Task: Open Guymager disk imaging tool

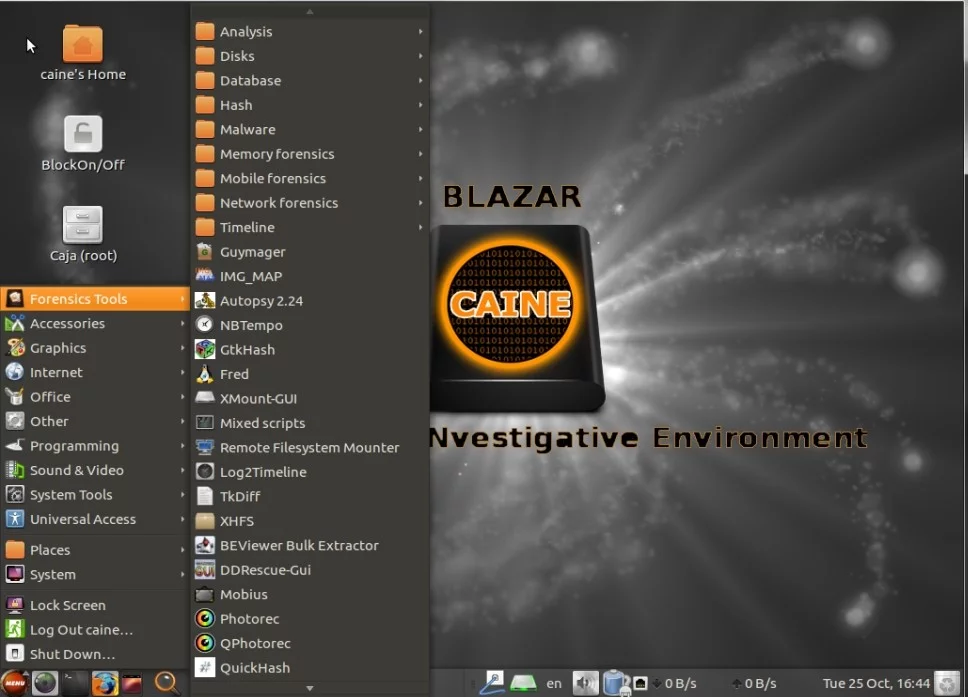Action: click(x=252, y=252)
